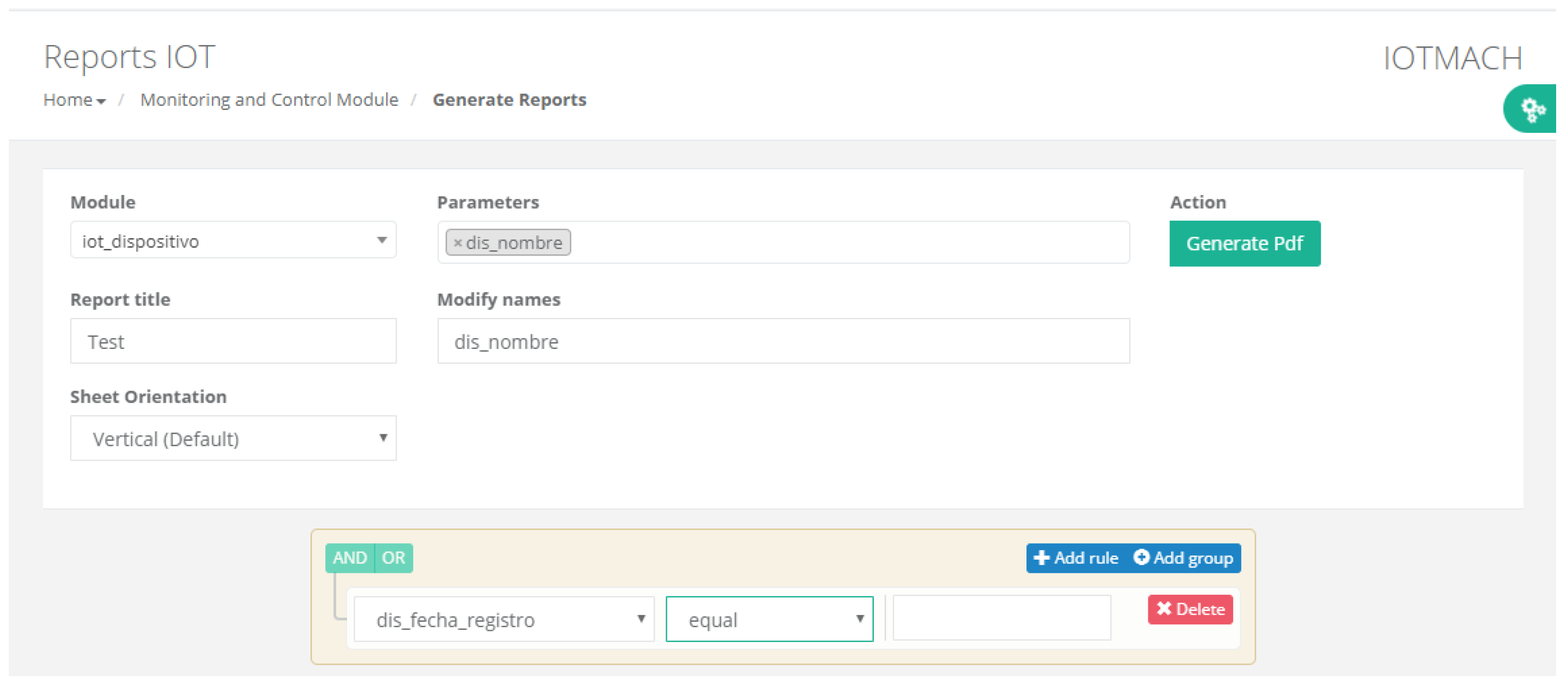
Task: Open the equal operator dropdown
Action: point(769,619)
